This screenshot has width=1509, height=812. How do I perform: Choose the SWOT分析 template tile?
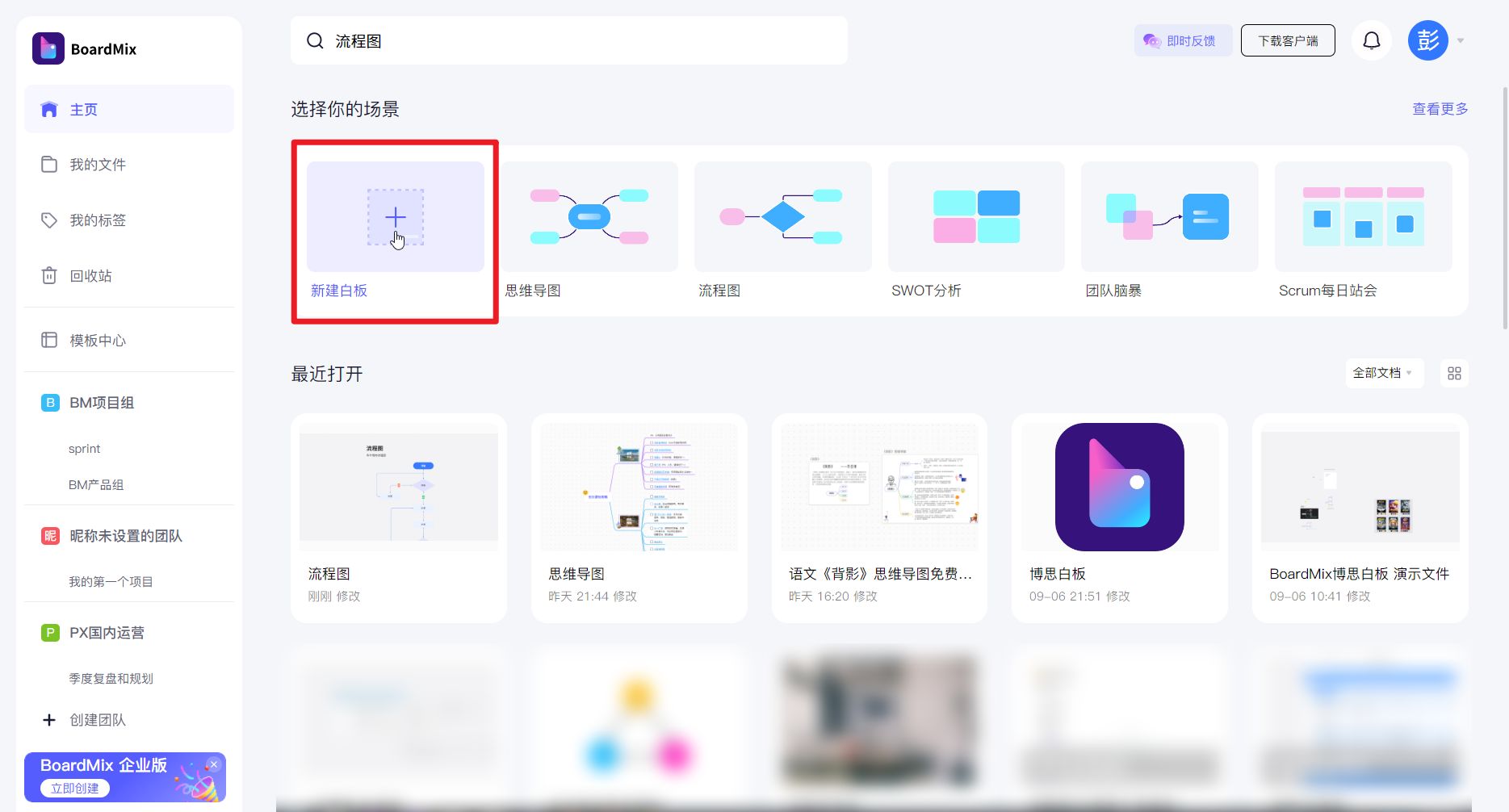pos(976,216)
